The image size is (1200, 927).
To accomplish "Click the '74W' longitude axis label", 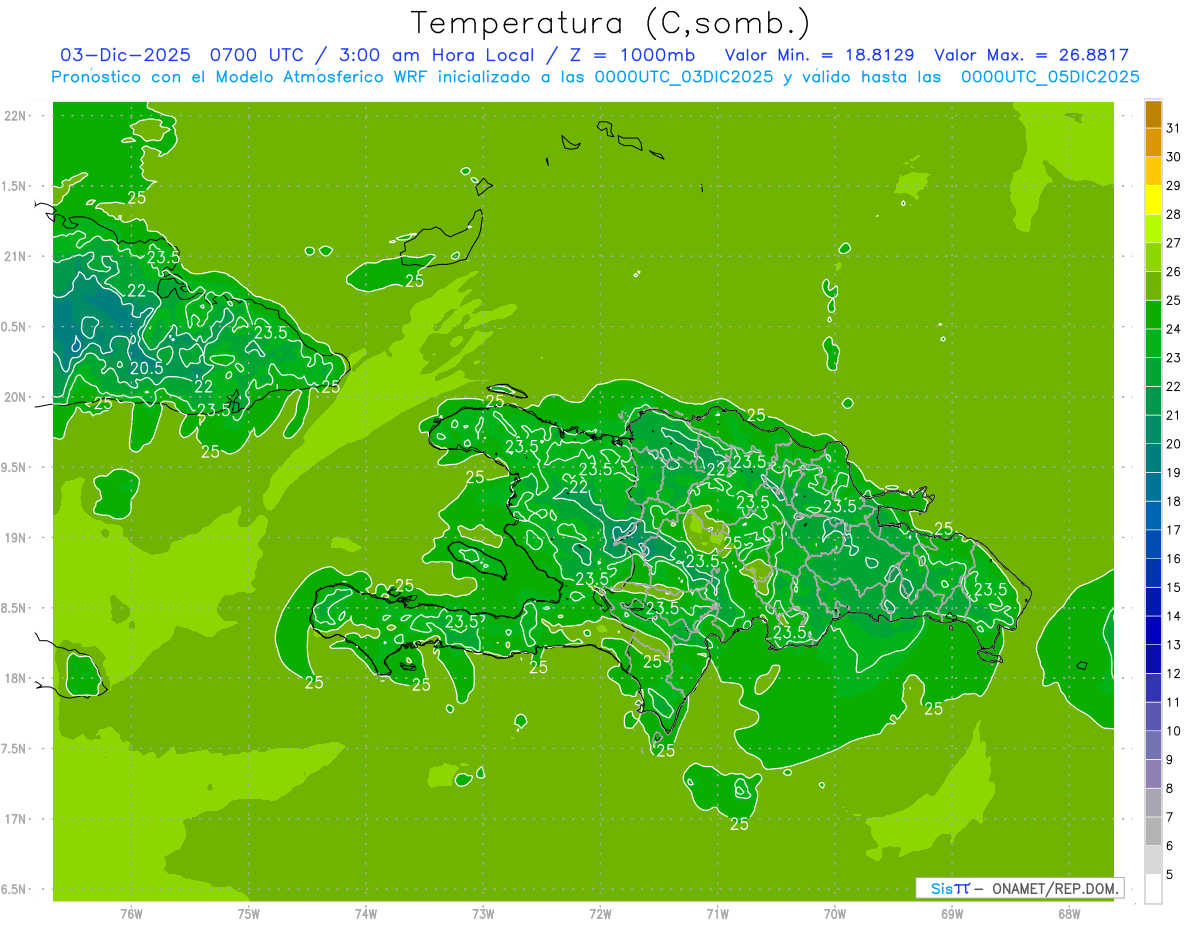I will click(x=366, y=913).
